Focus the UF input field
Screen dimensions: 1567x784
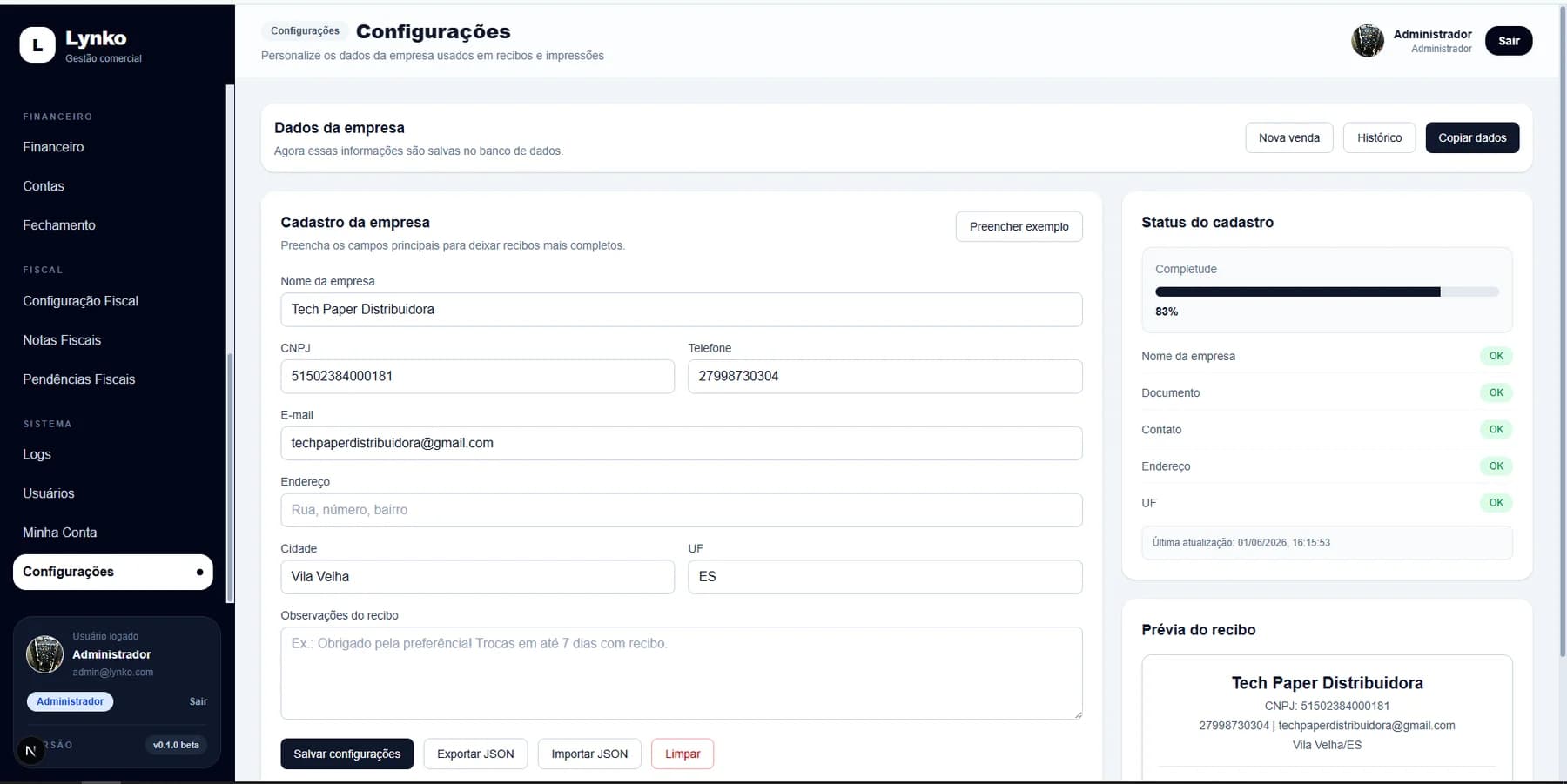pos(885,577)
